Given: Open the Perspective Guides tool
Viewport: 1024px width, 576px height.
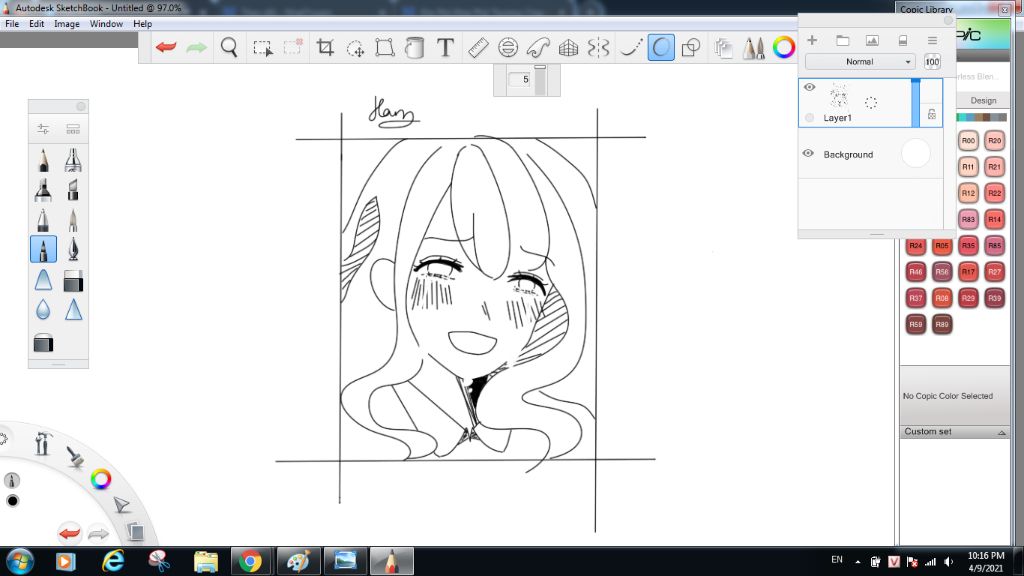Looking at the screenshot, I should click(568, 47).
